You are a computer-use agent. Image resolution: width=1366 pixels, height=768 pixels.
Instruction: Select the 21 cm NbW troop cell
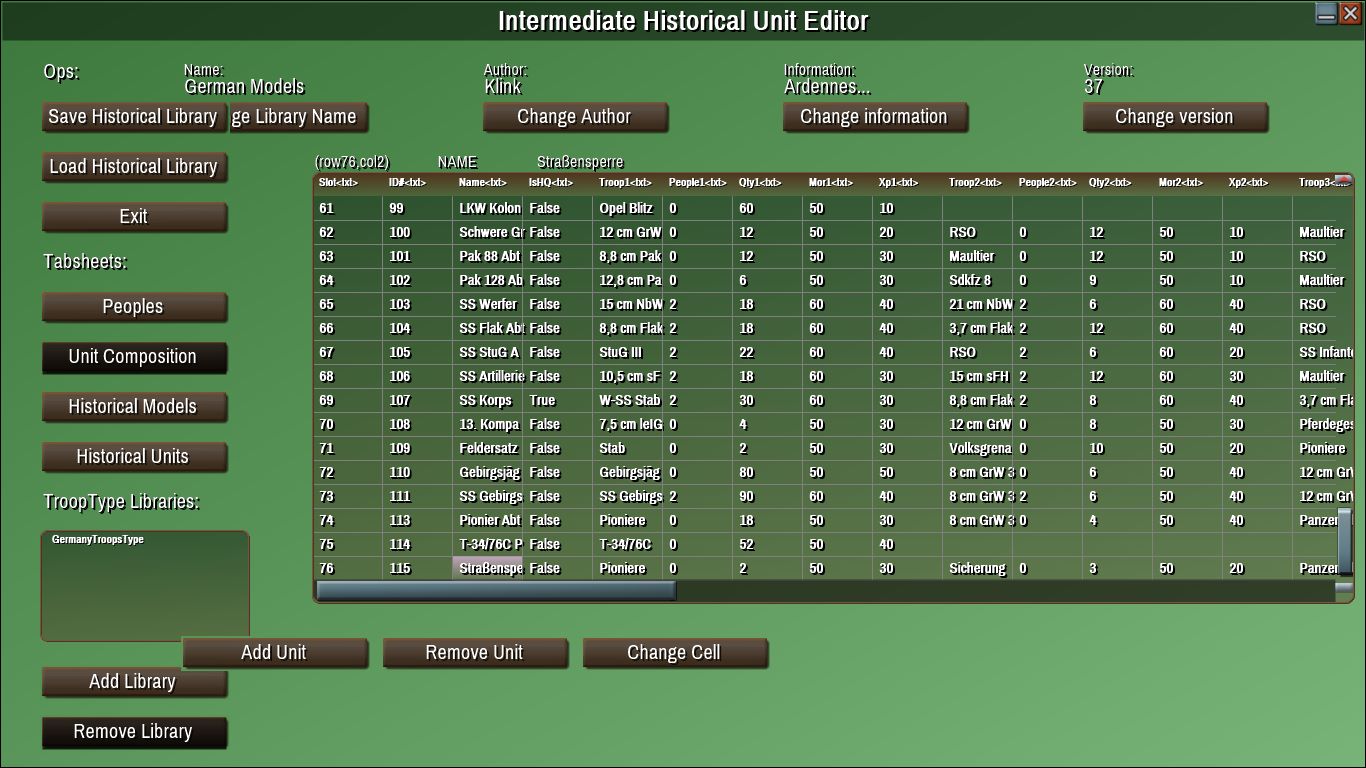coord(978,304)
